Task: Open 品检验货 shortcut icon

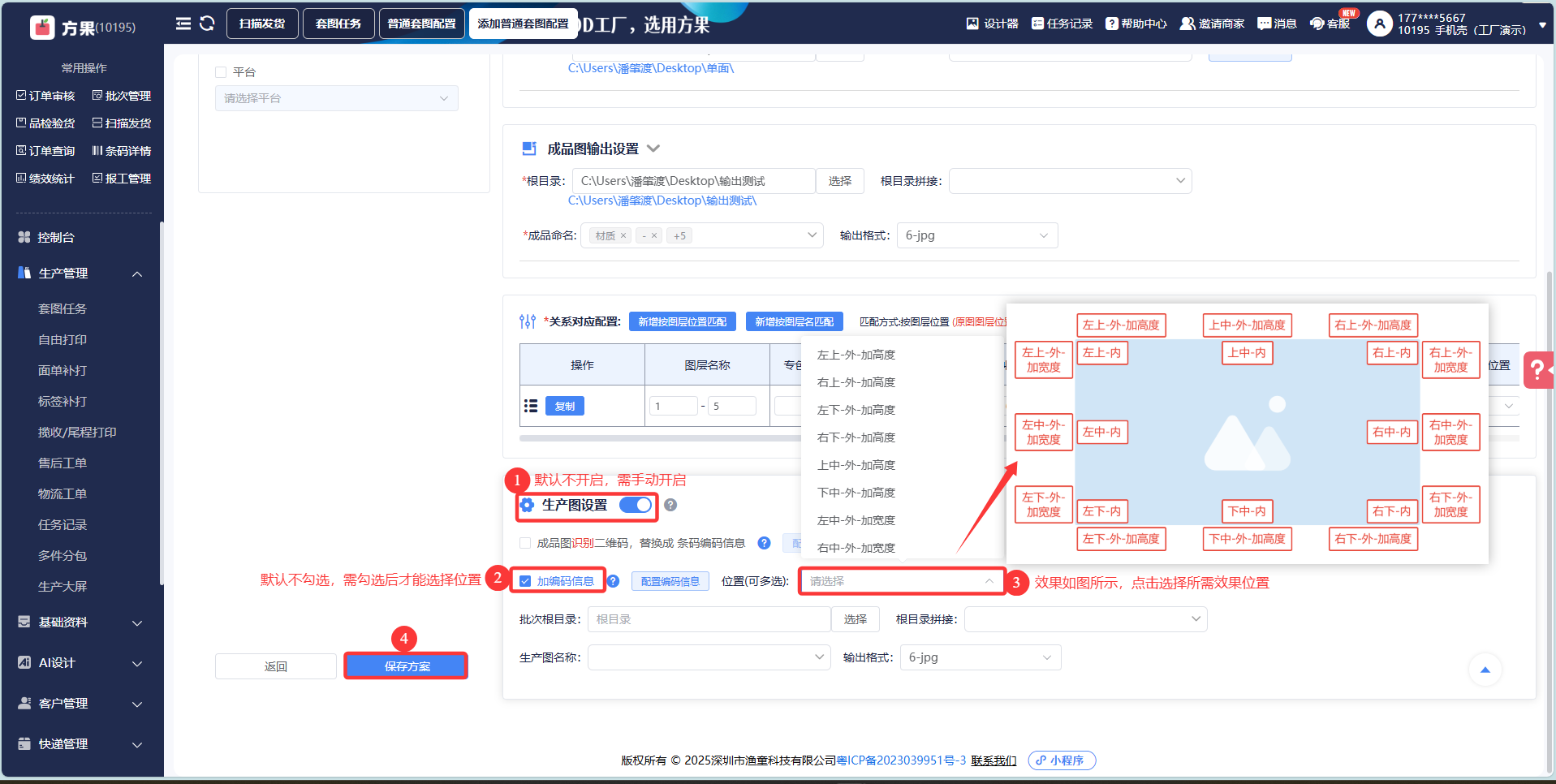Action: pyautogui.click(x=21, y=123)
